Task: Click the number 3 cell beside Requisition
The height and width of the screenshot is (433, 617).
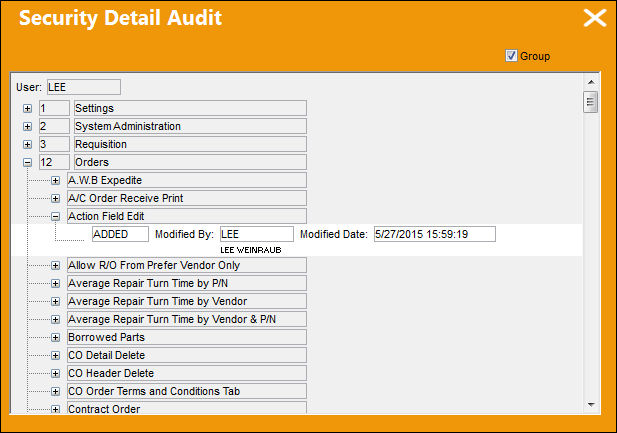Action: point(54,144)
